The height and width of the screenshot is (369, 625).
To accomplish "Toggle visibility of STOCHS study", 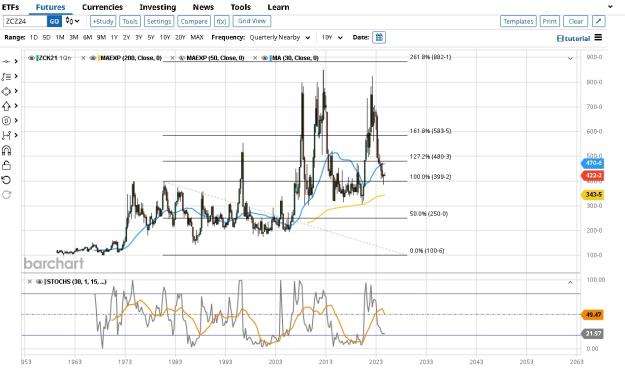I will point(39,281).
